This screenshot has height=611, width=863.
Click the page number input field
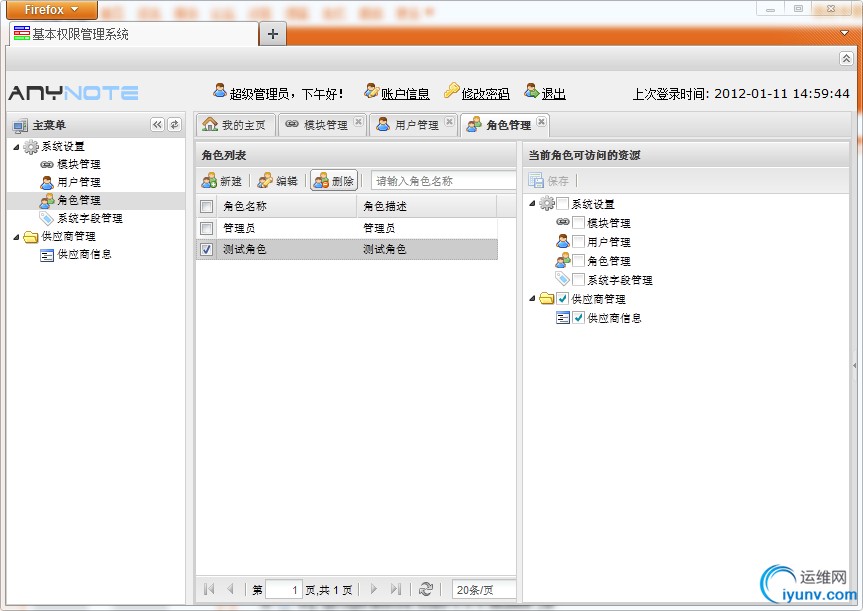click(284, 590)
